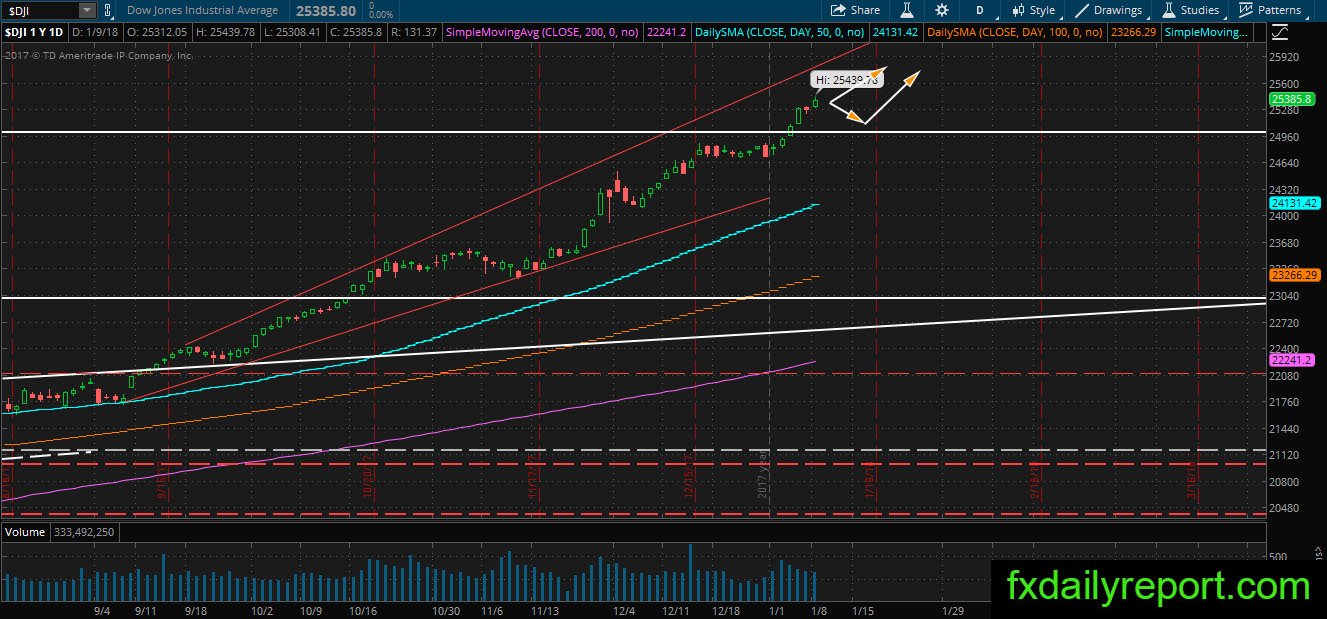The image size is (1327, 619).
Task: Click the Share arrow icon
Action: point(839,10)
